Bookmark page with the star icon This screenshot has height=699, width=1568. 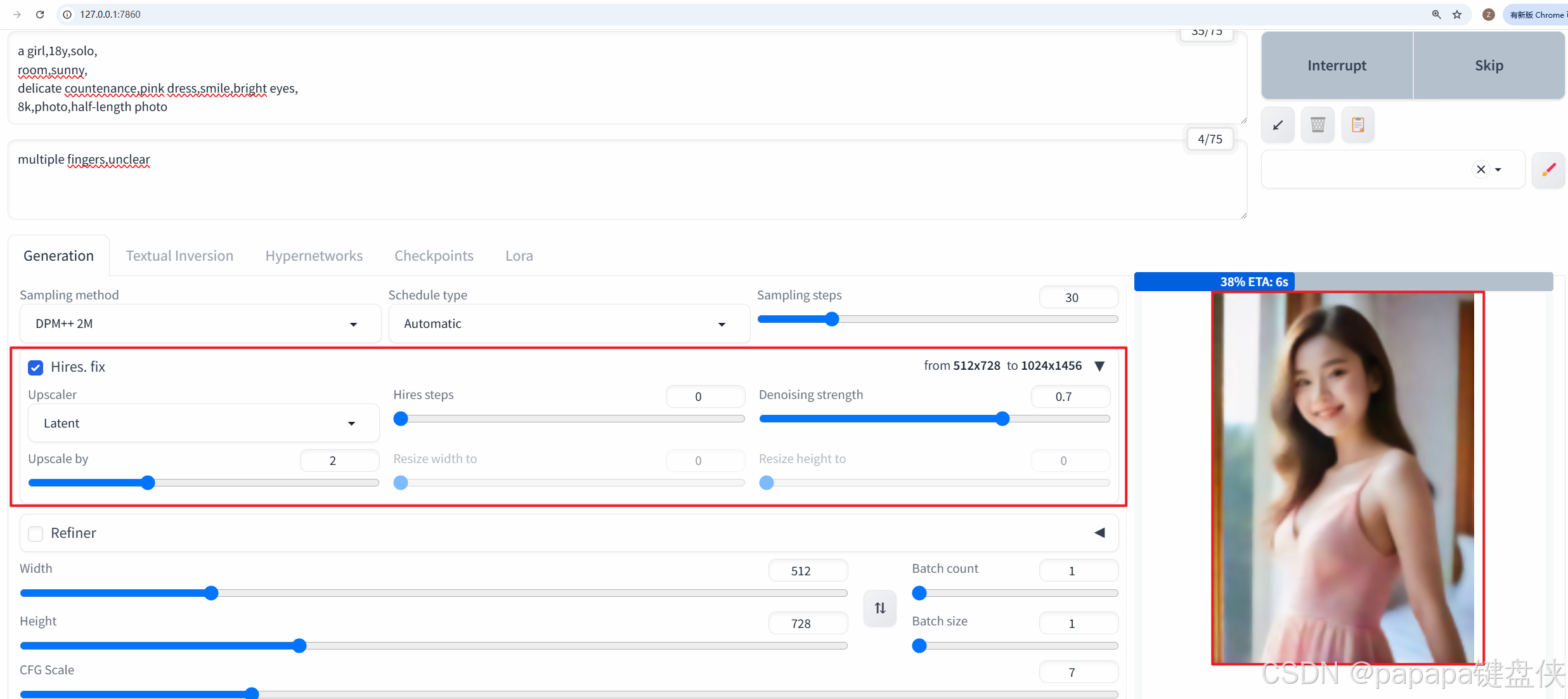(1457, 14)
